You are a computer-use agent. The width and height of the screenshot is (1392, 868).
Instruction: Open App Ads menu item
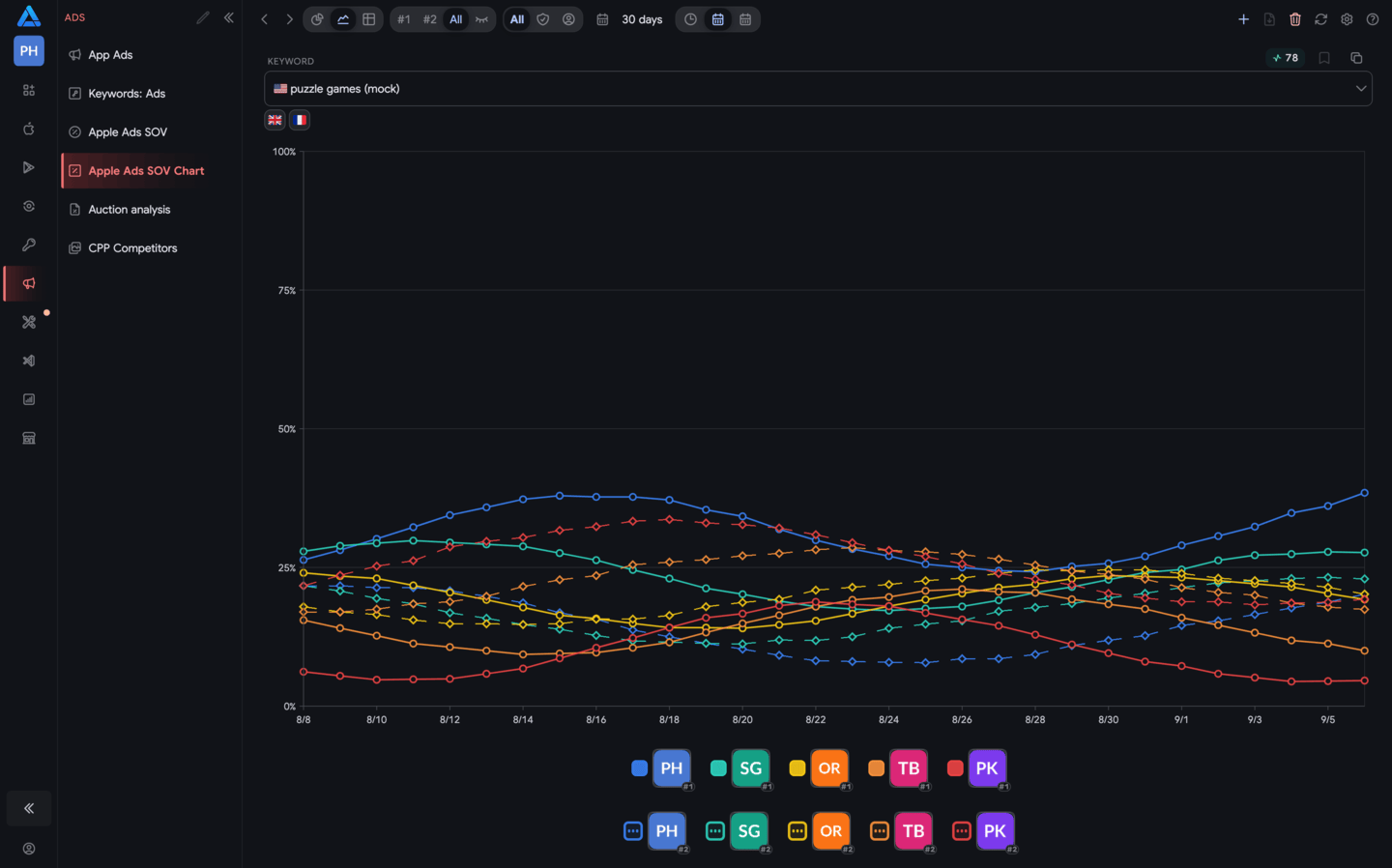click(150, 55)
